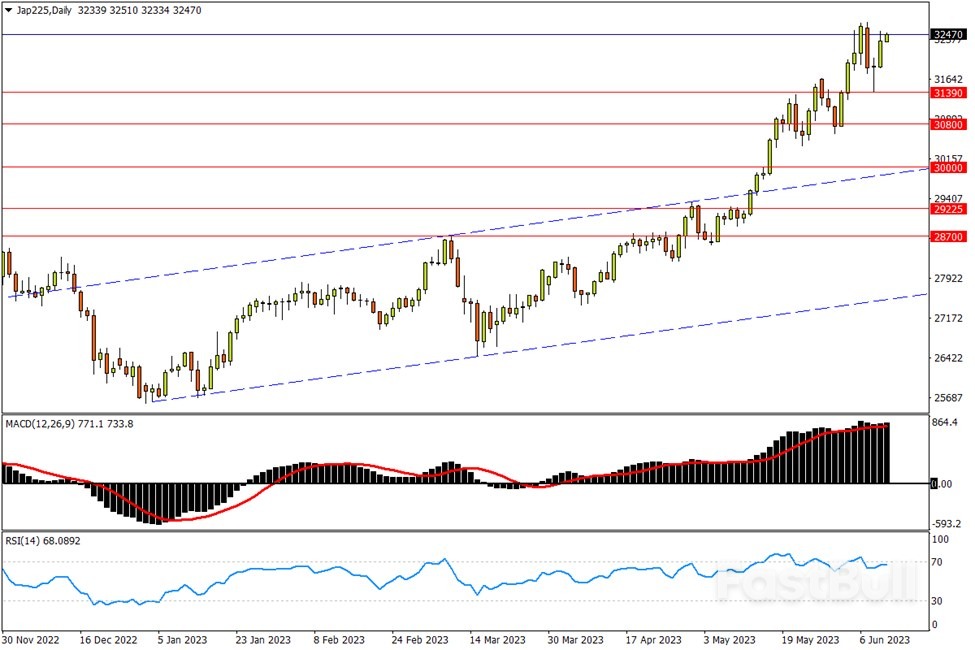Click the small triangle beside Jap225,Daily title
The height and width of the screenshot is (650, 975).
click(x=9, y=9)
